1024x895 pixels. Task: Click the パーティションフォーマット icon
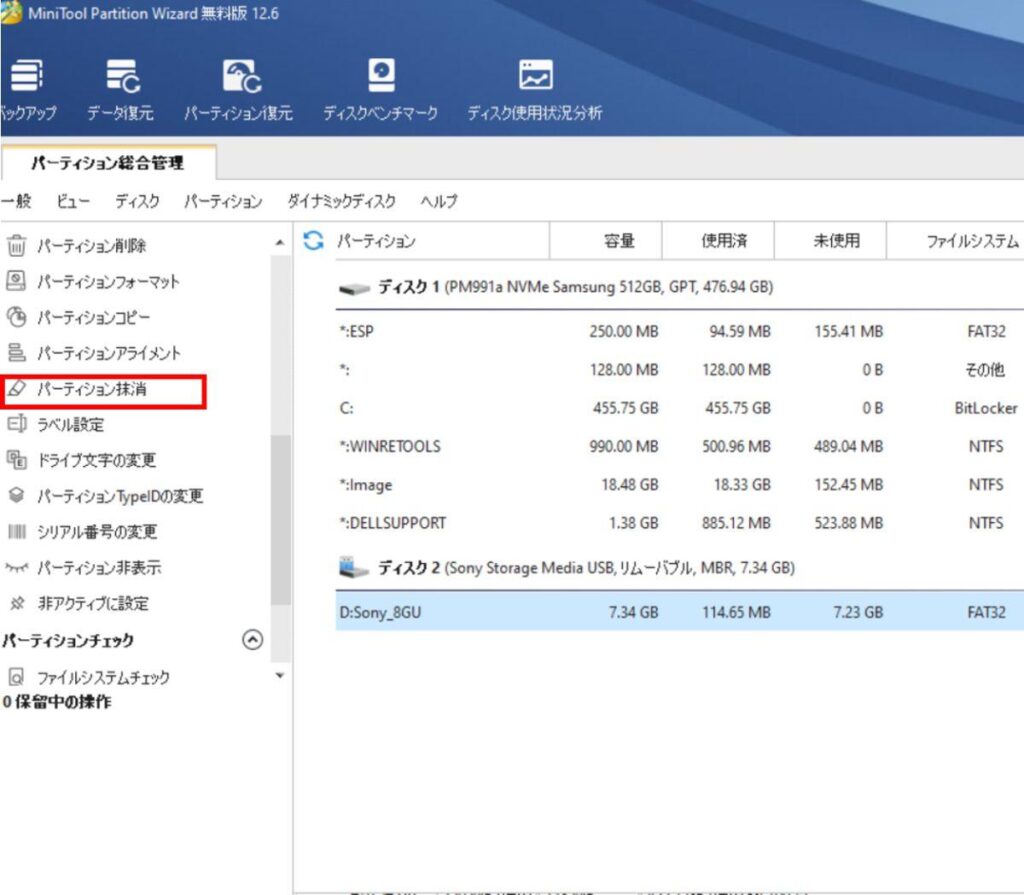pyautogui.click(x=16, y=281)
